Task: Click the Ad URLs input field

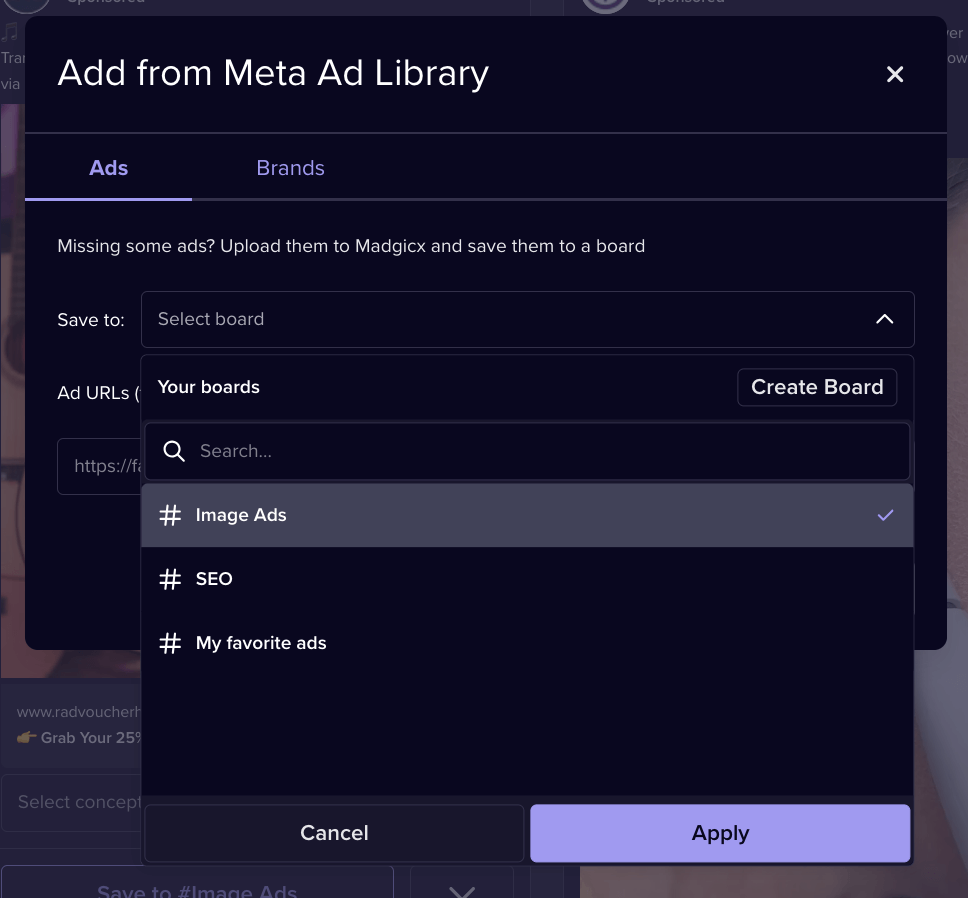Action: [99, 467]
